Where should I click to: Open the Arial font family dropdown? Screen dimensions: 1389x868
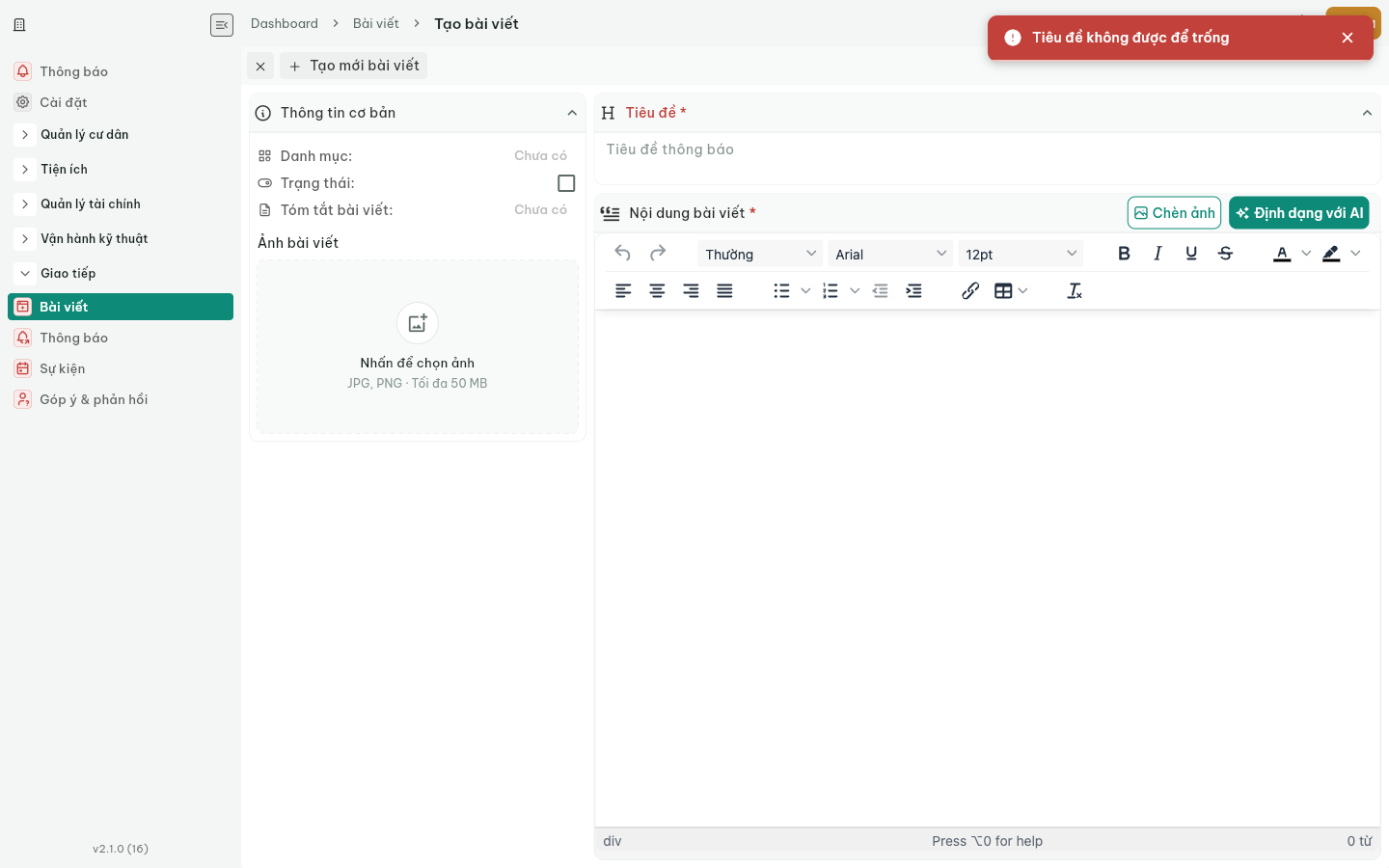pyautogui.click(x=890, y=254)
